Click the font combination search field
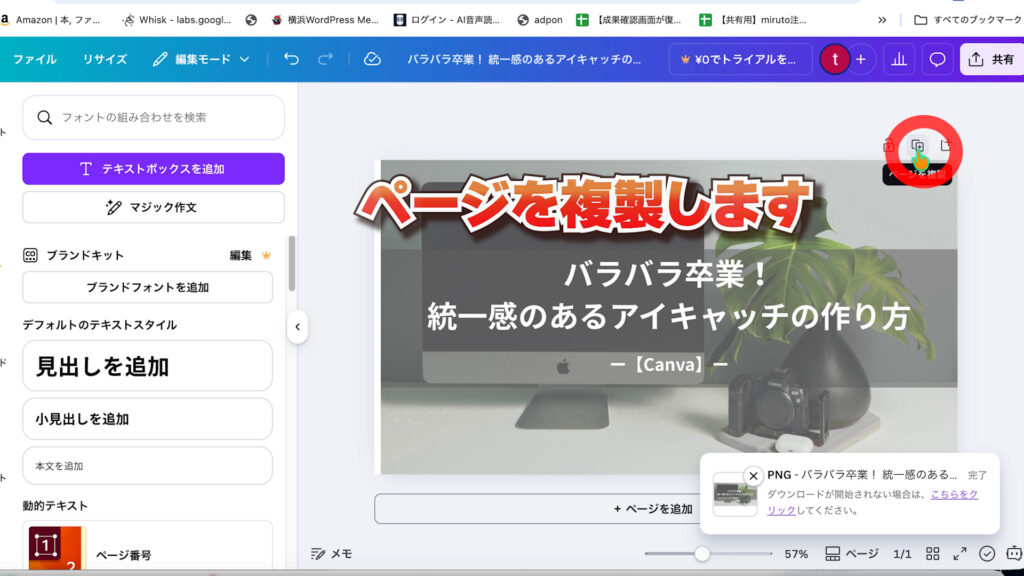 (x=153, y=117)
